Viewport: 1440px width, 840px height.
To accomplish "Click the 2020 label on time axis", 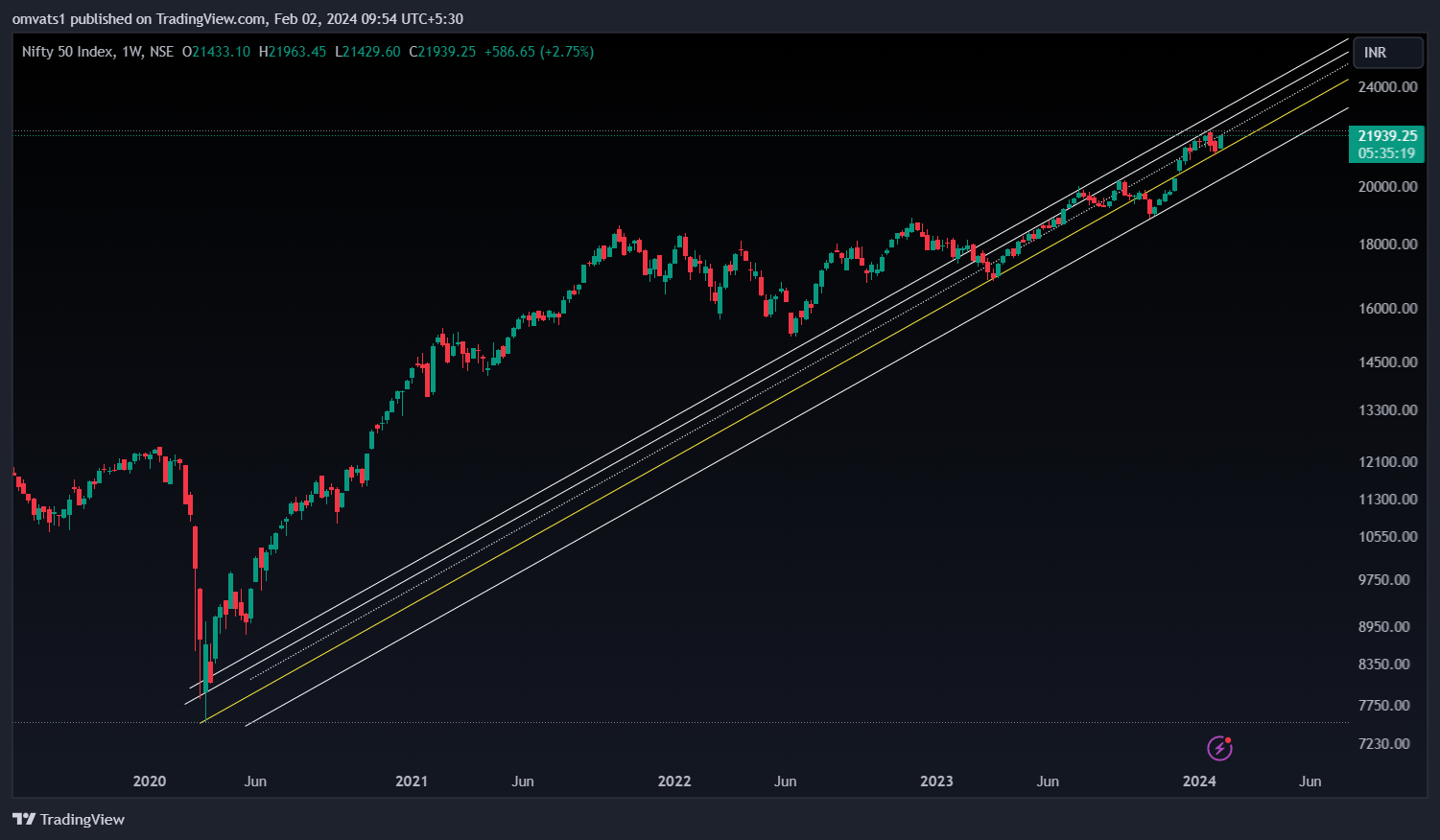I will 150,781.
